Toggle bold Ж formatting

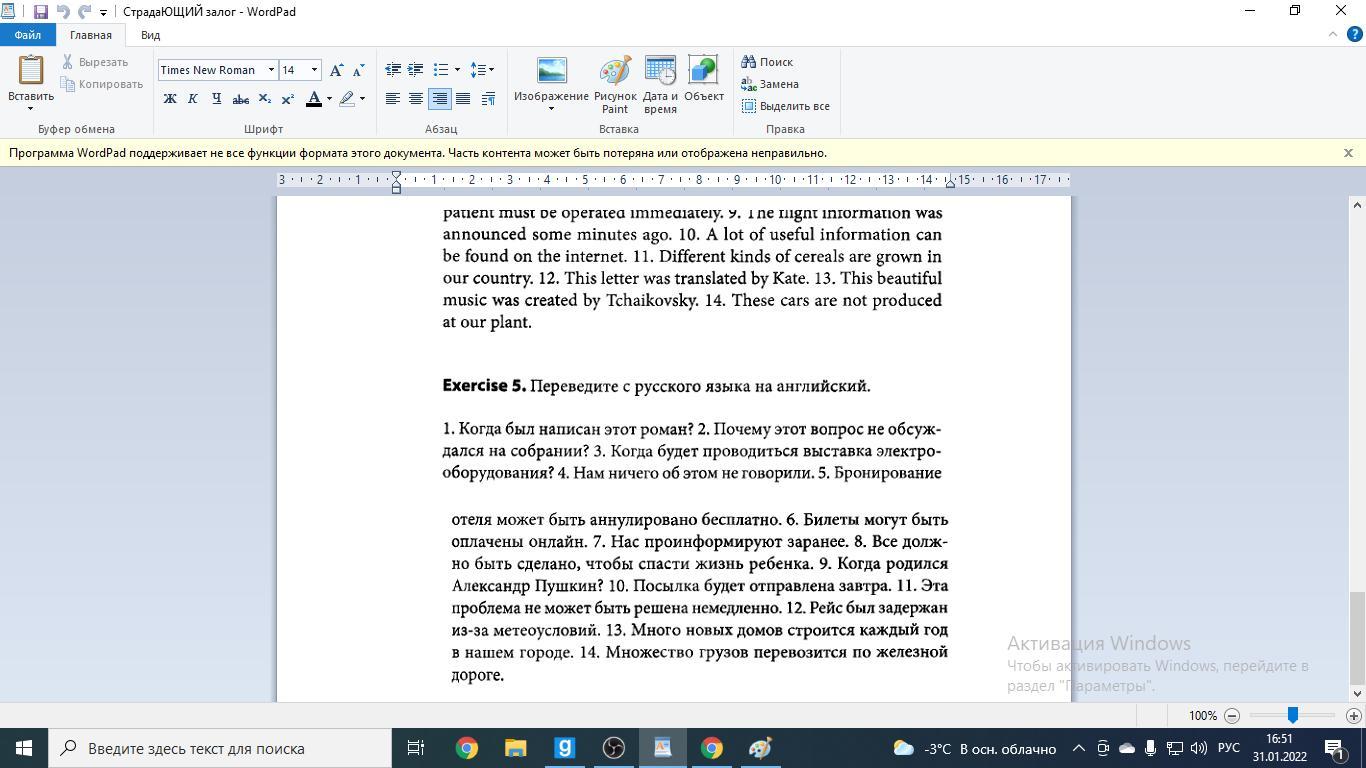coord(170,99)
